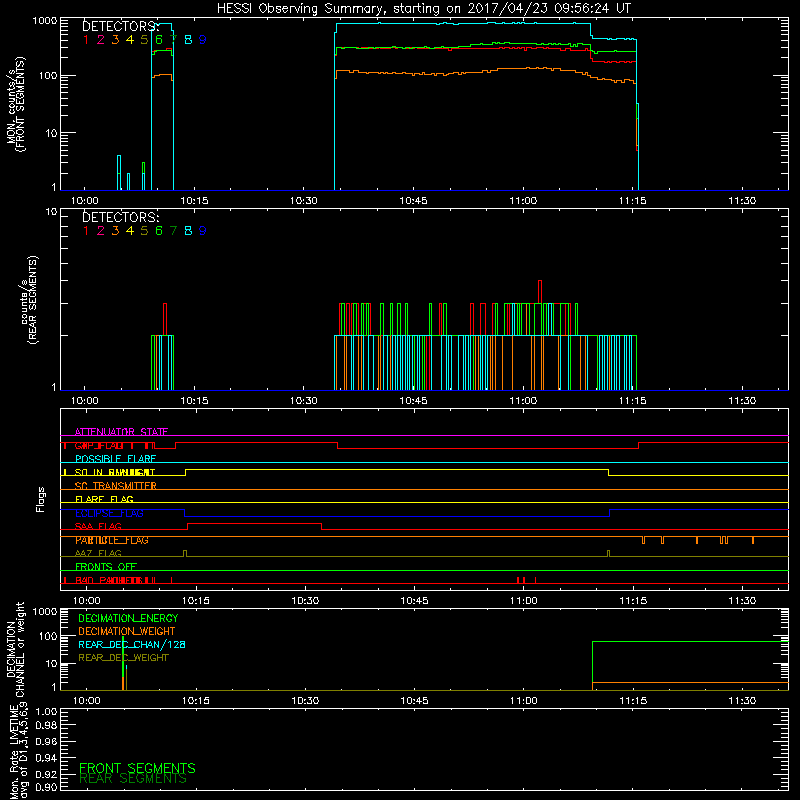Image resolution: width=800 pixels, height=800 pixels.
Task: Select the POSSIBLE_FLARE flag label
Action: click(115, 459)
